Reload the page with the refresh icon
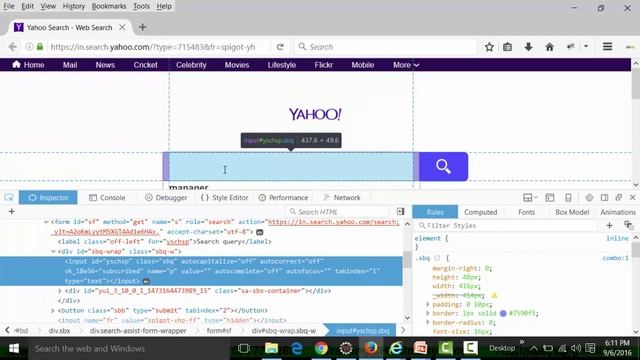This screenshot has height=360, width=640. point(280,47)
